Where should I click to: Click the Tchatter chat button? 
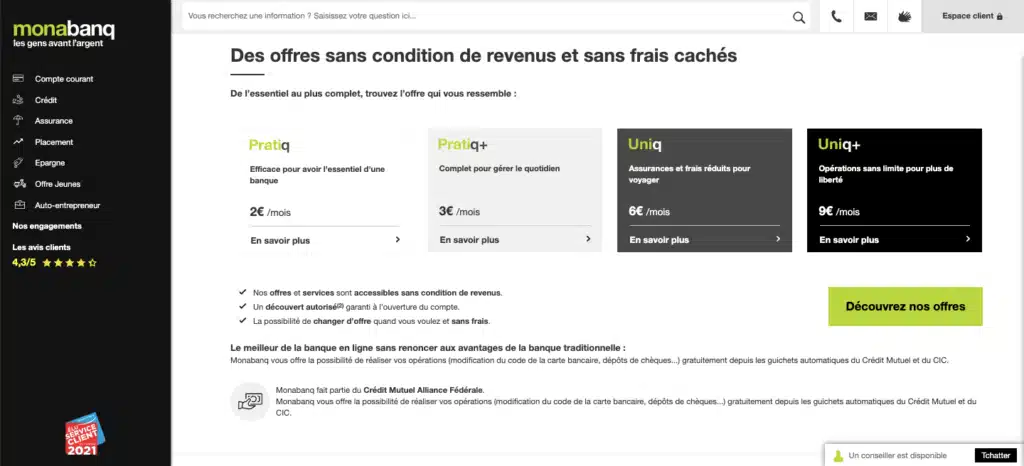click(995, 455)
